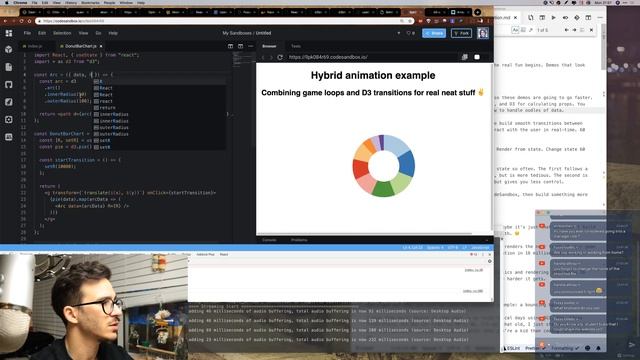Close the DonutBarChart.js tab
Image resolution: width=640 pixels, height=360 pixels.
pos(101,46)
